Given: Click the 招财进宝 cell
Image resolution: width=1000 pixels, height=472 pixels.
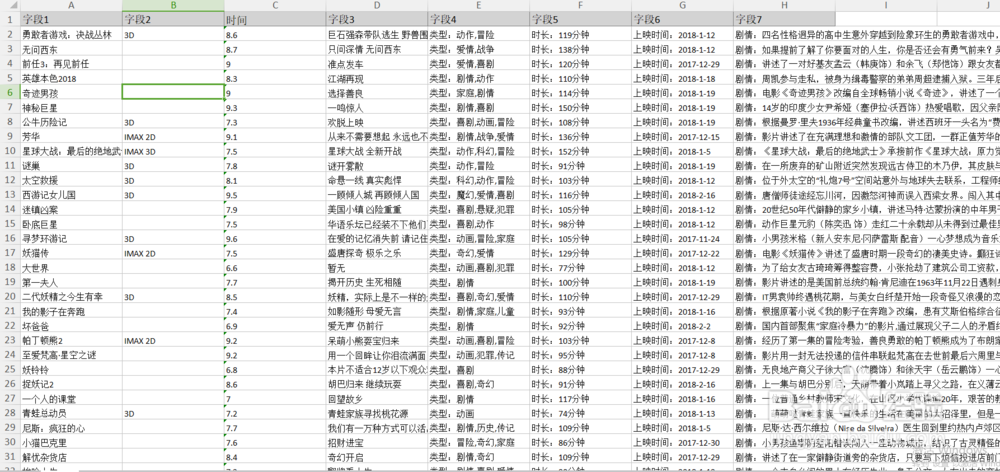Looking at the screenshot, I should click(377, 443).
